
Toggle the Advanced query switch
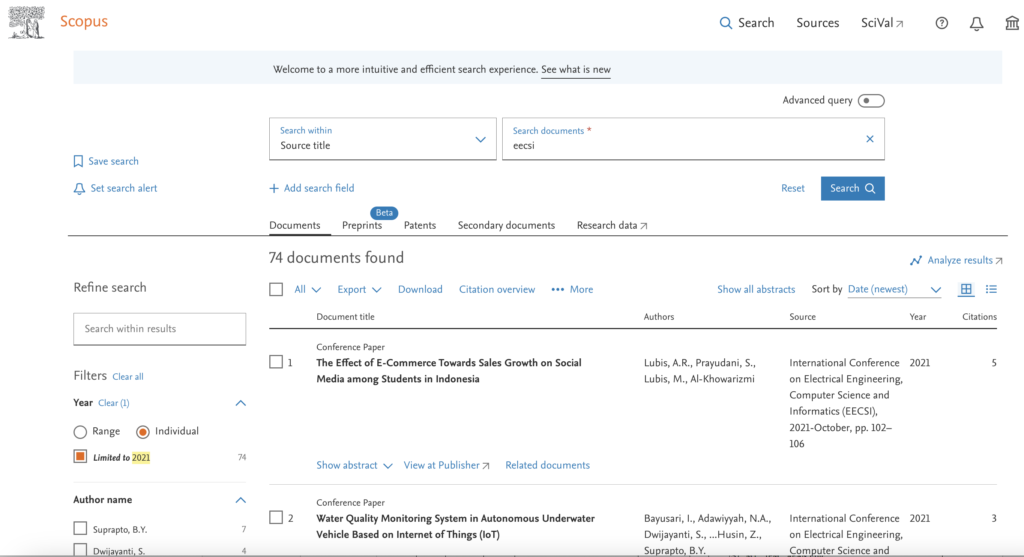point(871,100)
